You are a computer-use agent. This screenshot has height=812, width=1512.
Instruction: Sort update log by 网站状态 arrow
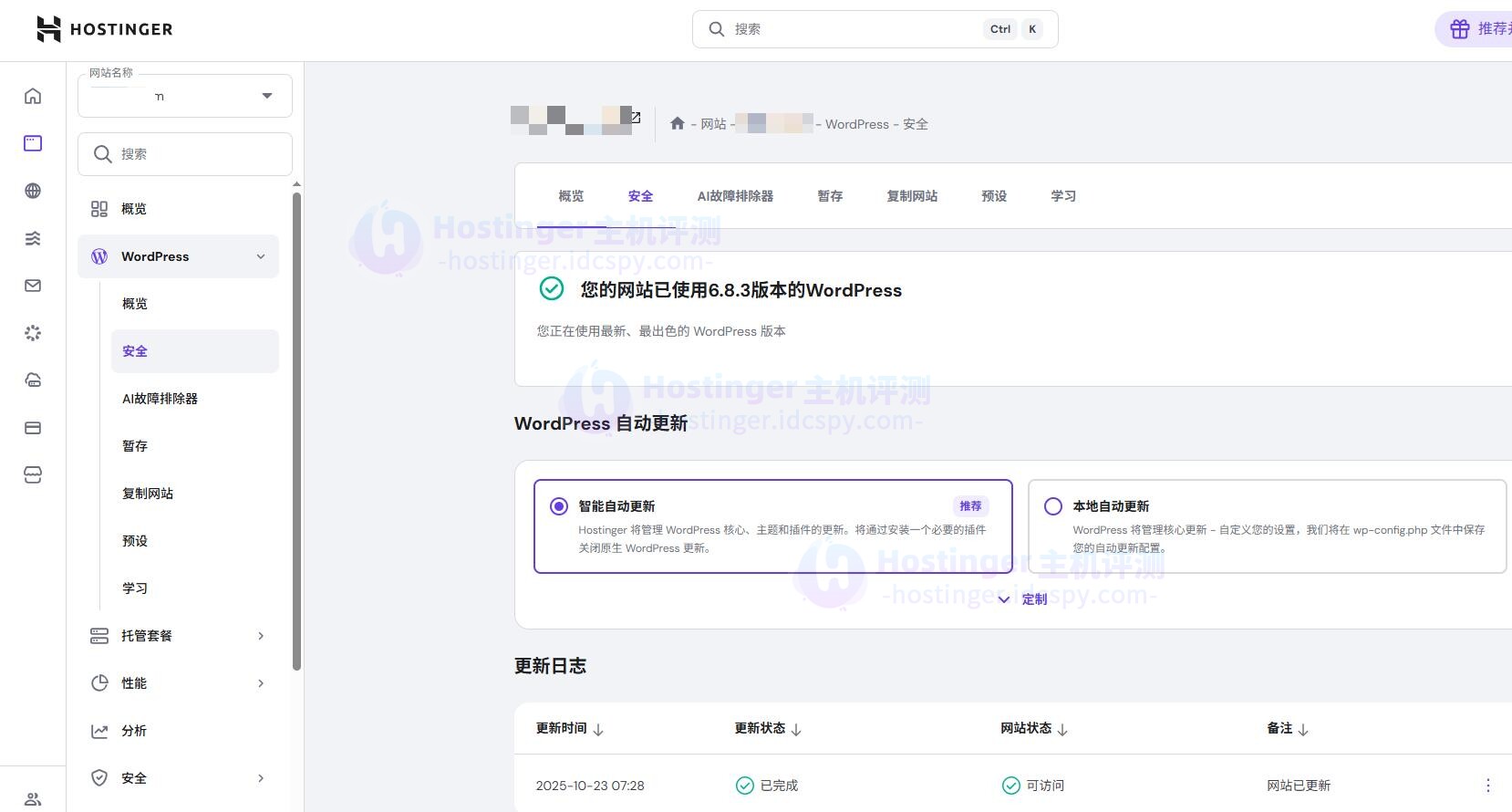pyautogui.click(x=1062, y=729)
